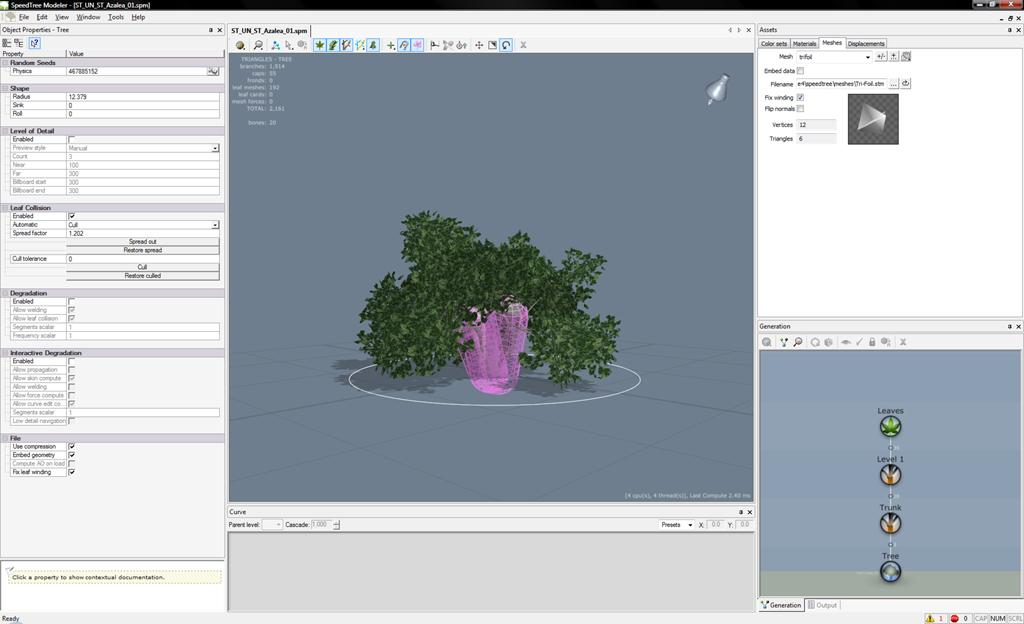The width and height of the screenshot is (1024, 624).
Task: Click the magnifier zoom icon in viewport toolbar
Action: click(259, 45)
